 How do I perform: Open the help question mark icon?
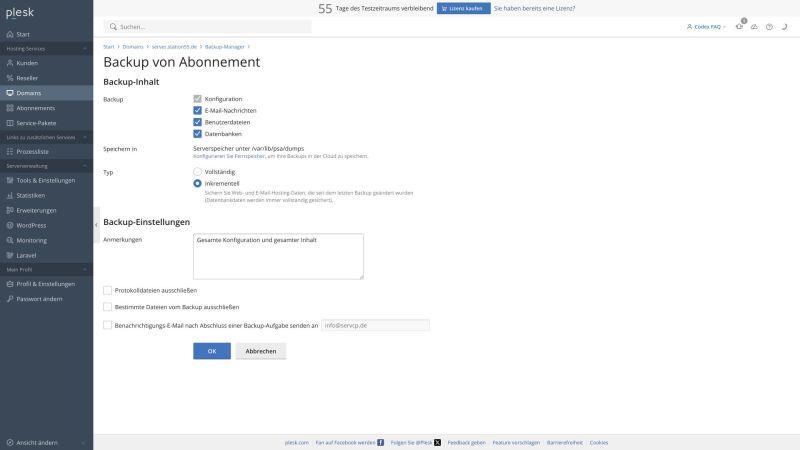tap(769, 27)
